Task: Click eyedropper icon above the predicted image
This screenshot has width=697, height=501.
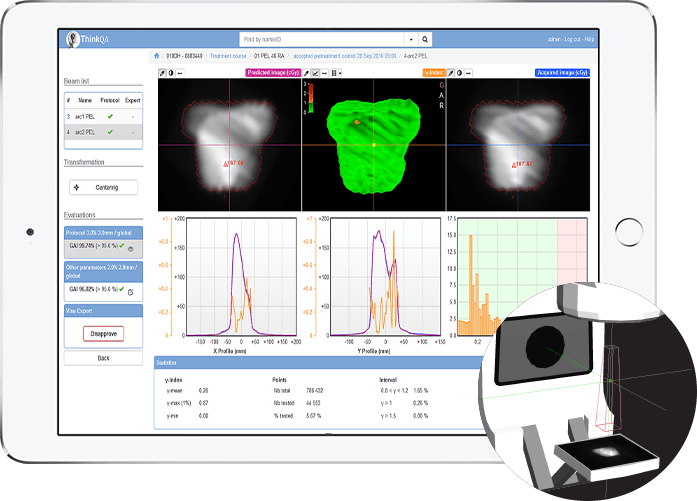Action: pyautogui.click(x=163, y=73)
